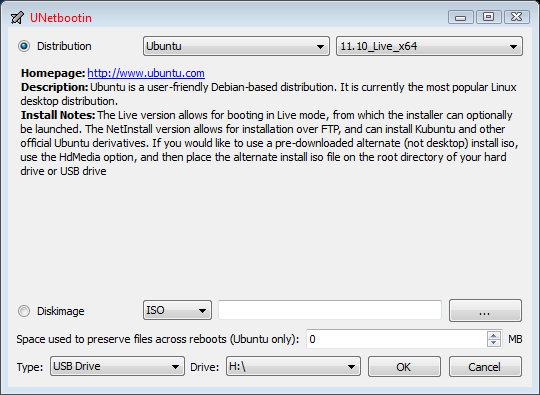Screen dimensions: 540x395
Task: Open the 11.10_Live_x64 version dropdown
Action: click(x=429, y=46)
